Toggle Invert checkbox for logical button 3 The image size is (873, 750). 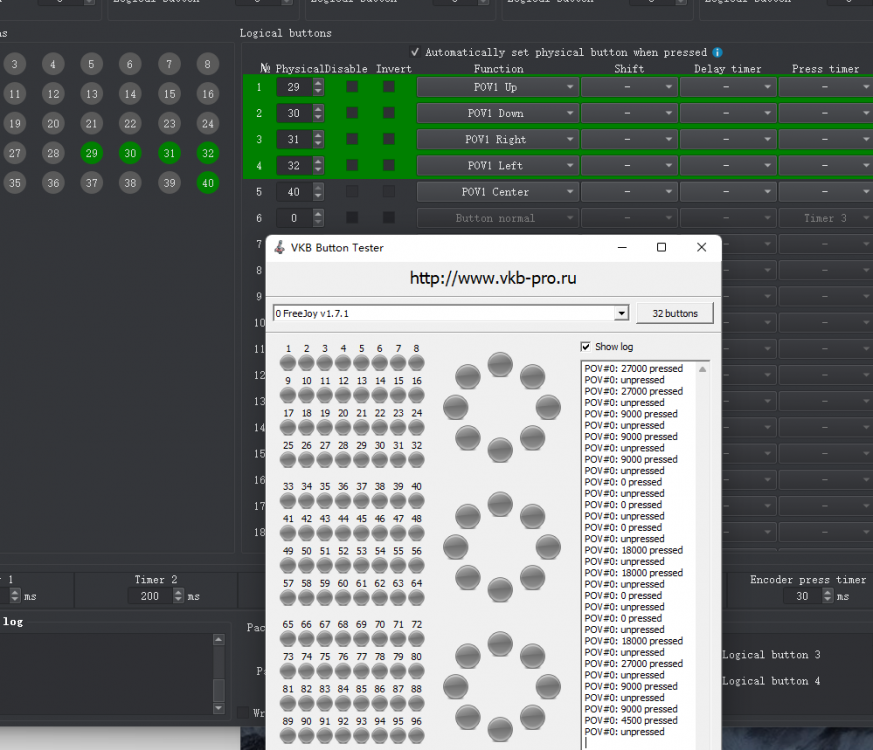point(388,139)
